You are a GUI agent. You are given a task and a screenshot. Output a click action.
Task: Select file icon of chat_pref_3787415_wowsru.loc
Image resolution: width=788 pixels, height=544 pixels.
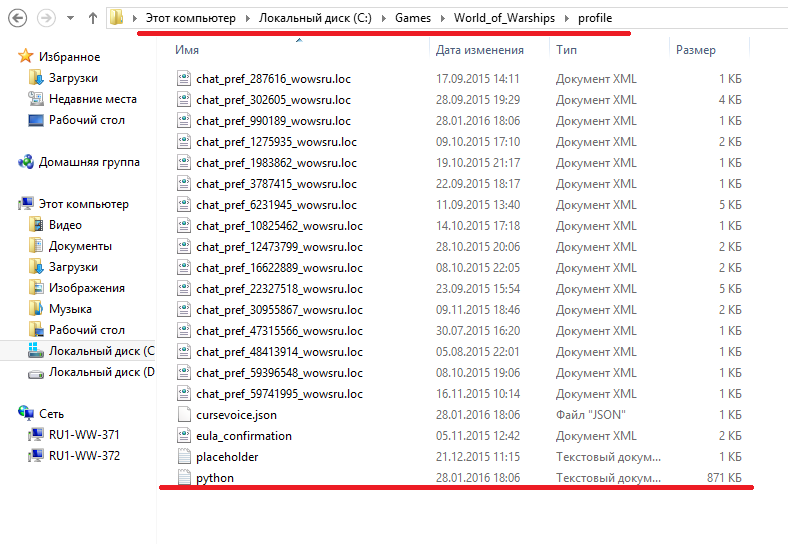[x=184, y=184]
